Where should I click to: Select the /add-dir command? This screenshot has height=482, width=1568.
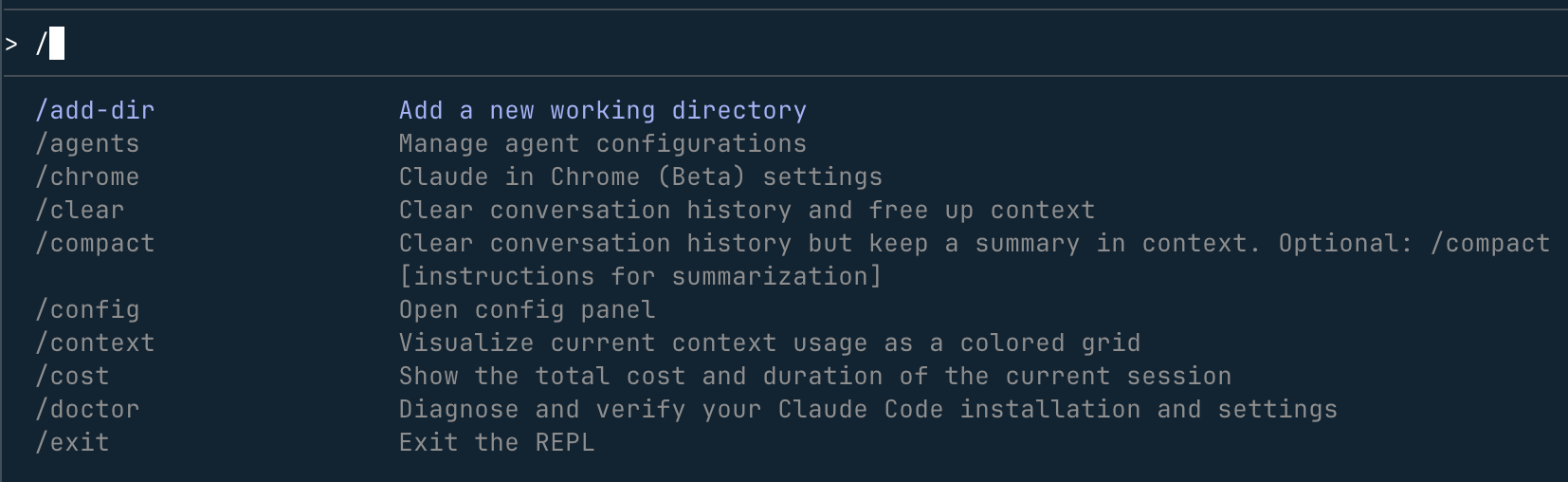(x=95, y=111)
